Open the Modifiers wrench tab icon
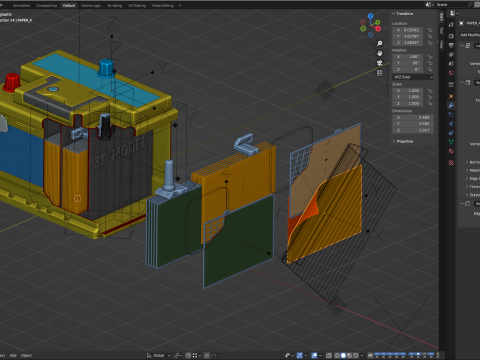This screenshot has height=360, width=480. [451, 105]
